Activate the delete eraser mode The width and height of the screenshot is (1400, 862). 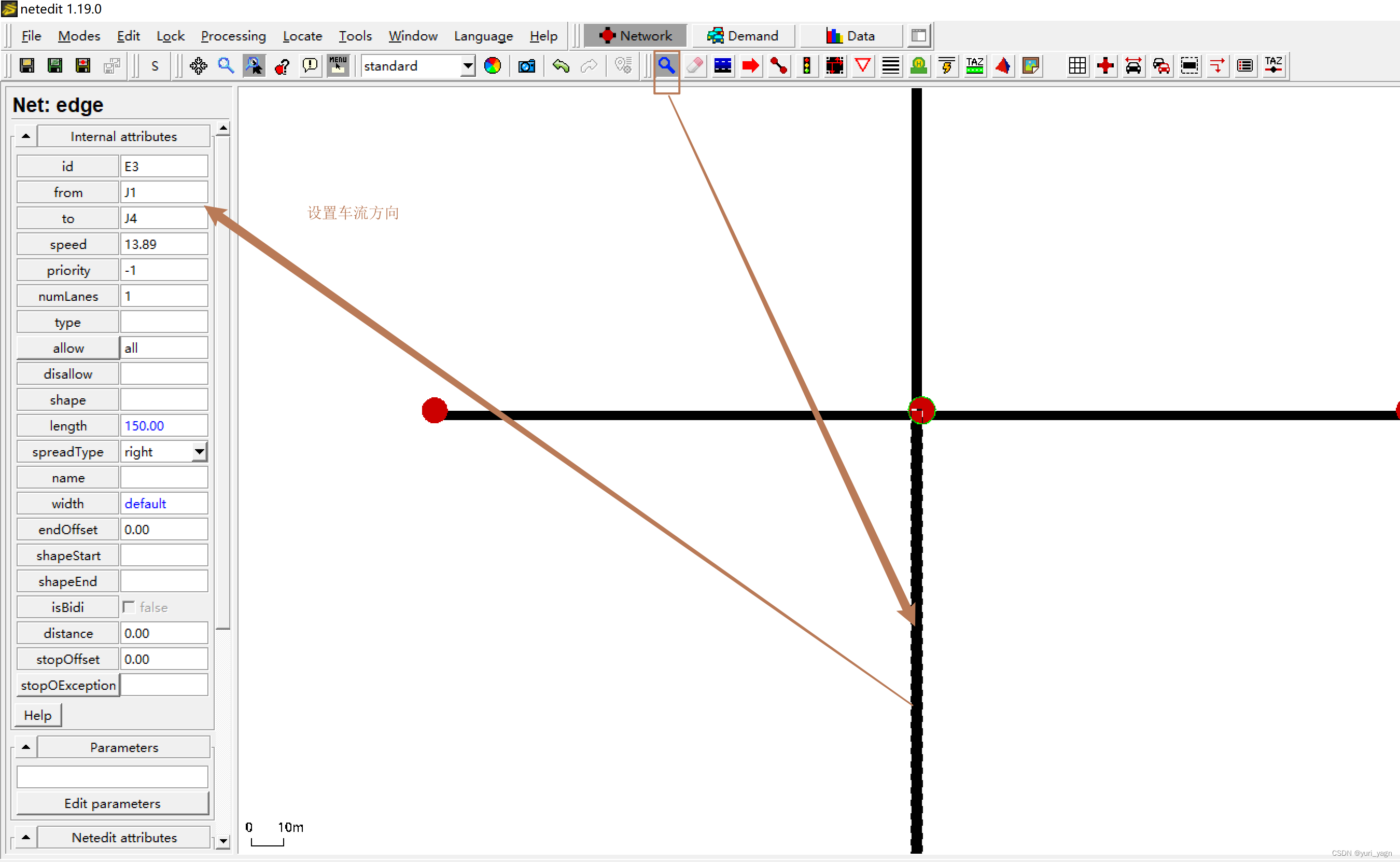click(x=695, y=66)
